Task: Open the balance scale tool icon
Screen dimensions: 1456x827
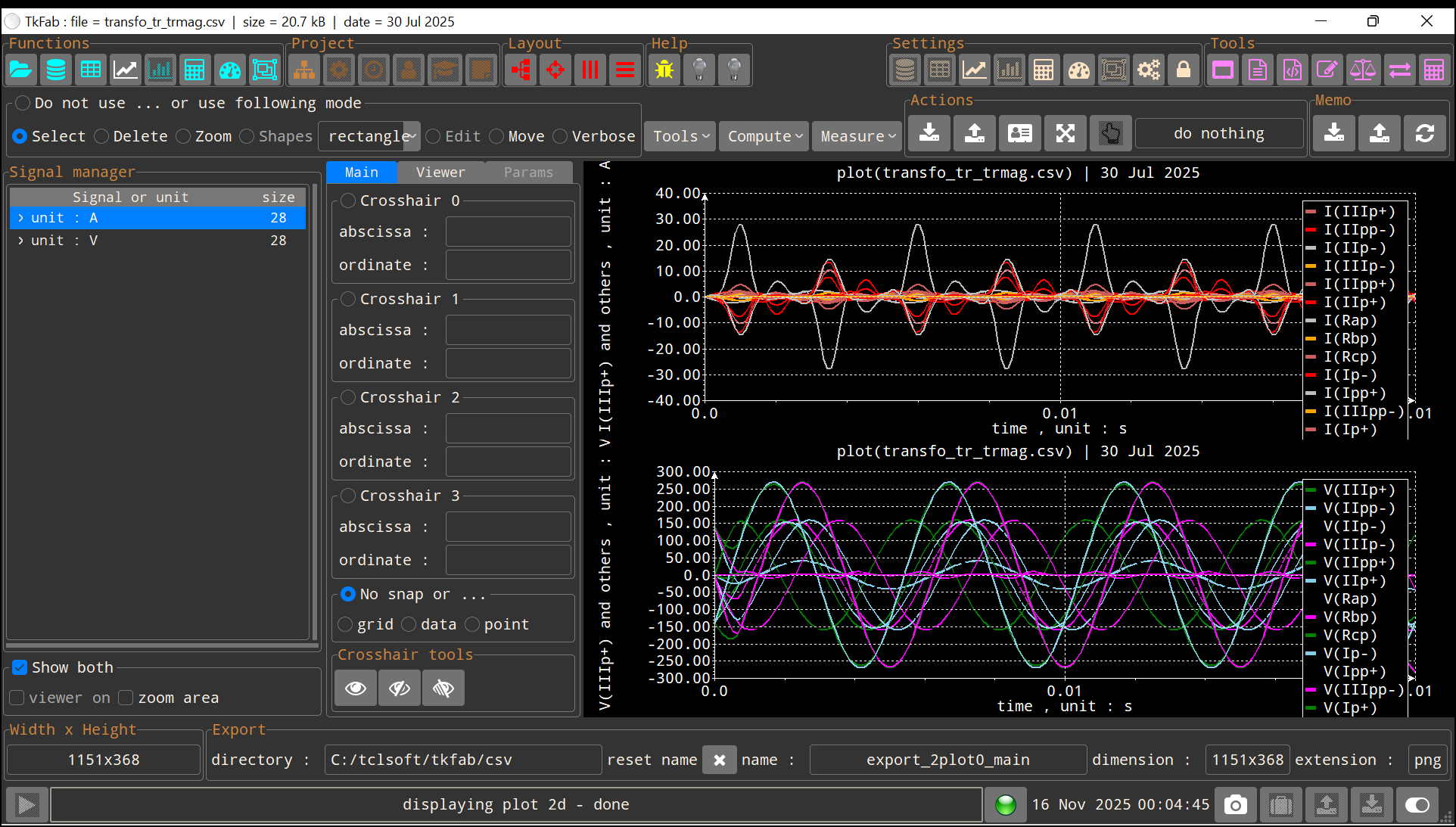Action: pyautogui.click(x=1363, y=70)
